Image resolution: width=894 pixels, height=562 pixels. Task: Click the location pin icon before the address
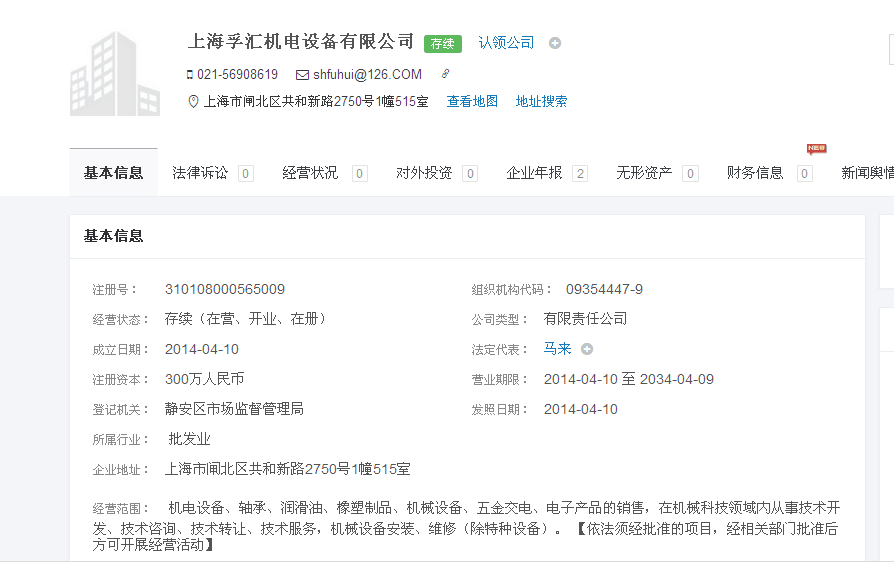tap(193, 101)
